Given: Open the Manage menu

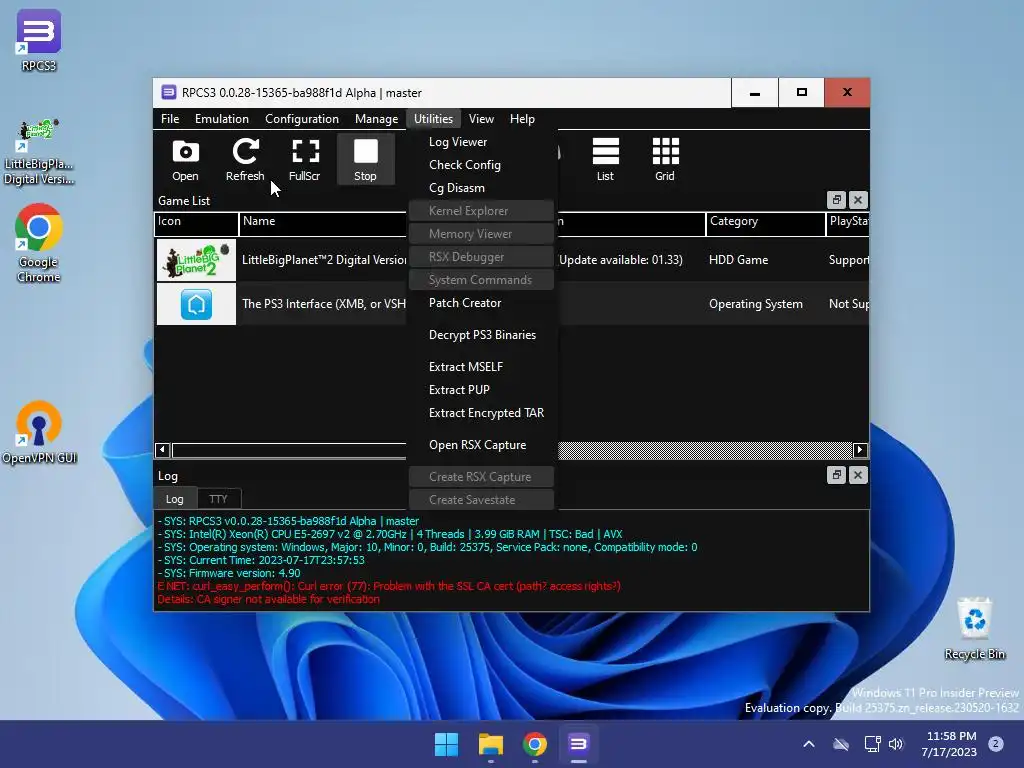Looking at the screenshot, I should (x=376, y=119).
